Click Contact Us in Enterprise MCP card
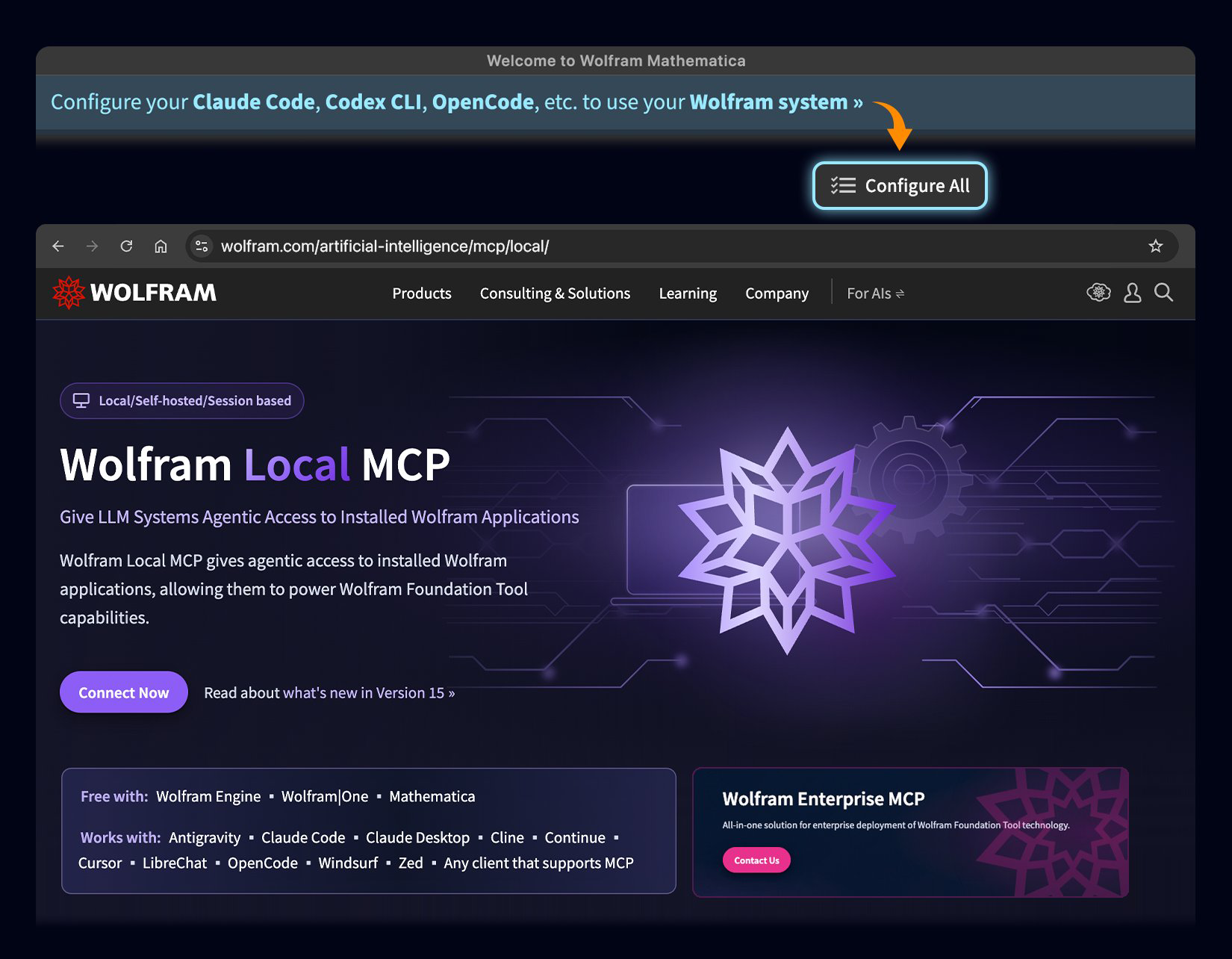The image size is (1232, 959). [x=756, y=860]
